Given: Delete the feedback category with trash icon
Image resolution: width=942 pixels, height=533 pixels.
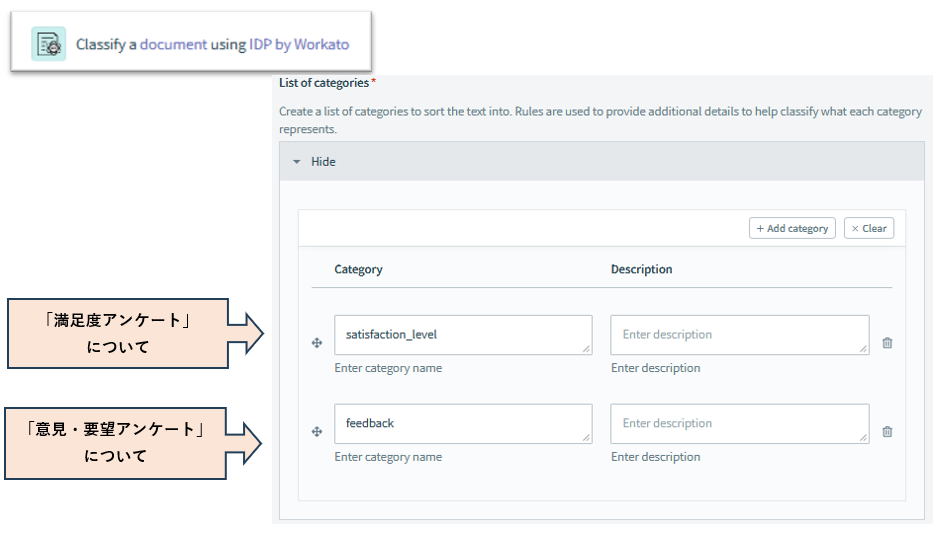Looking at the screenshot, I should 887,432.
